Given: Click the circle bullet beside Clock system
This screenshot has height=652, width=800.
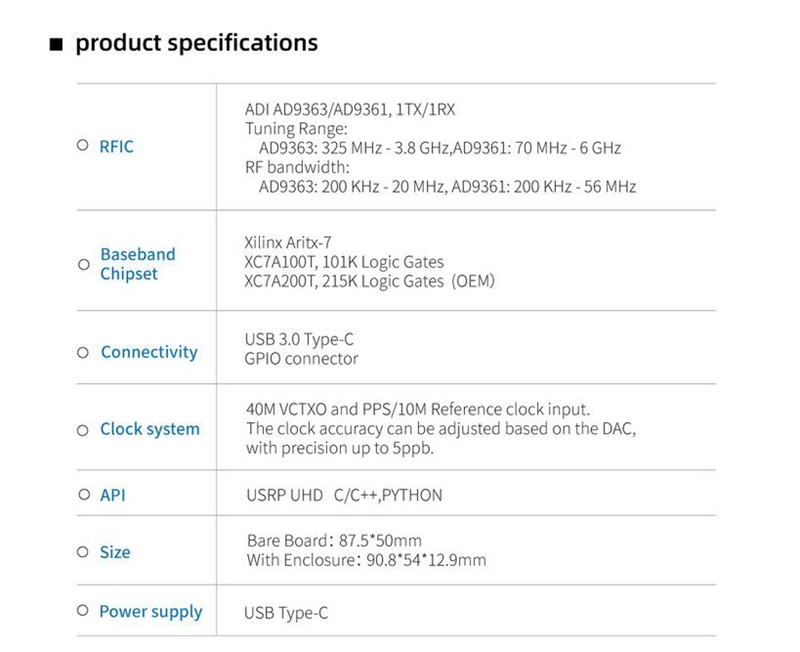Looking at the screenshot, I should click(x=83, y=430).
